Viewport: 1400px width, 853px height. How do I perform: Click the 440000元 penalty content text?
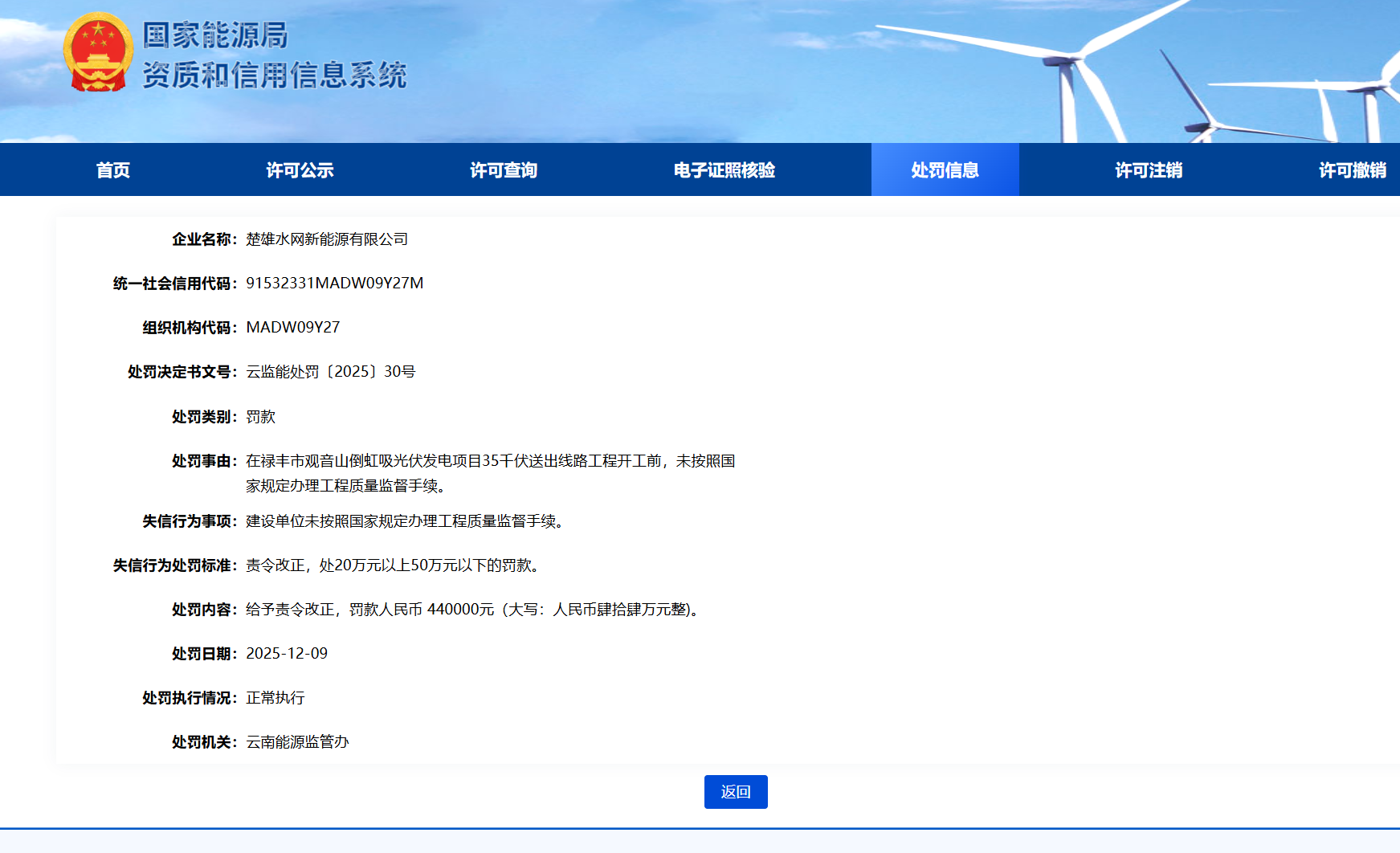coord(460,610)
